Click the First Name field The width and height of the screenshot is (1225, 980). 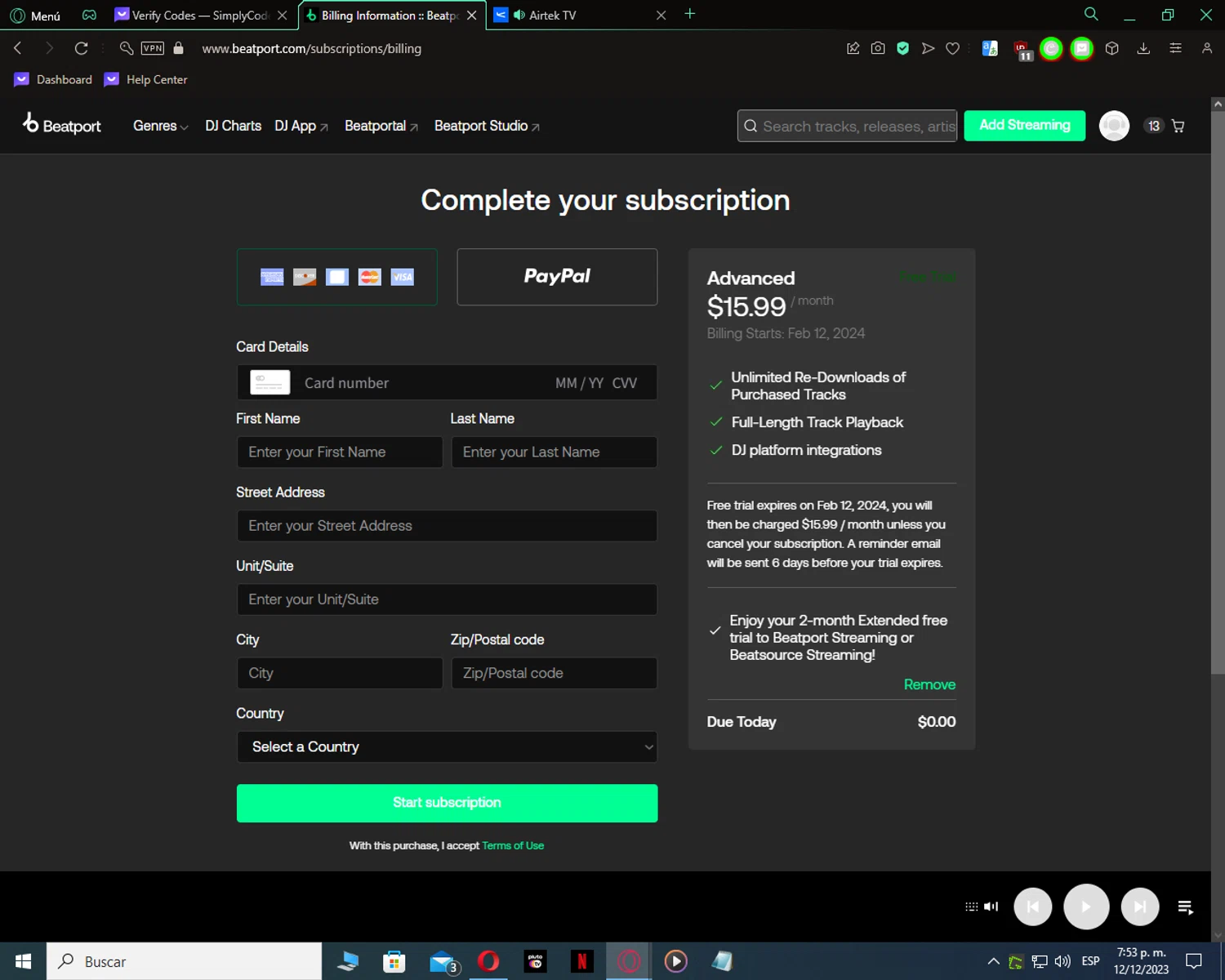(x=340, y=452)
